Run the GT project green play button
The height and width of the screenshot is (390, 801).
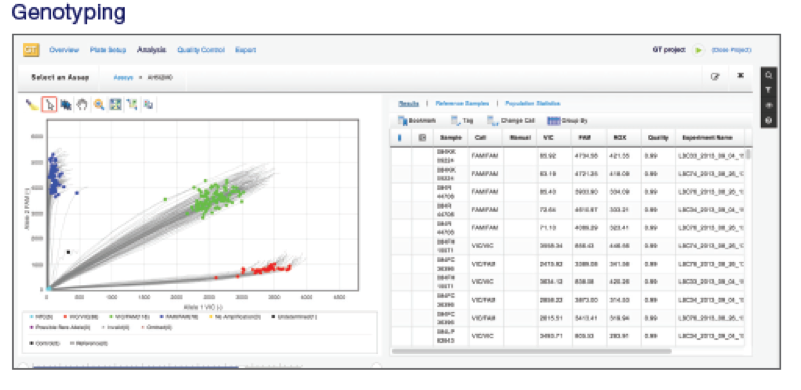tap(698, 50)
